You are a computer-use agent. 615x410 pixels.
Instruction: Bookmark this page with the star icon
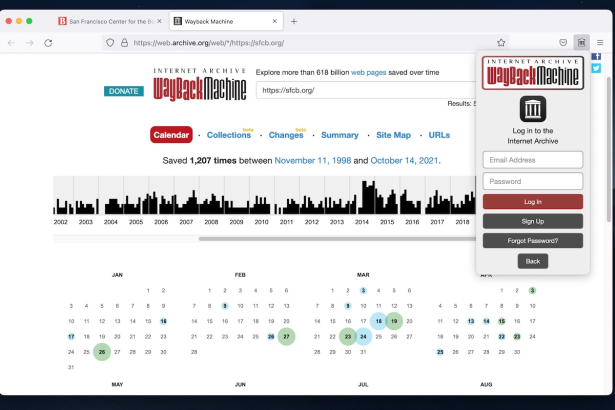(x=501, y=43)
